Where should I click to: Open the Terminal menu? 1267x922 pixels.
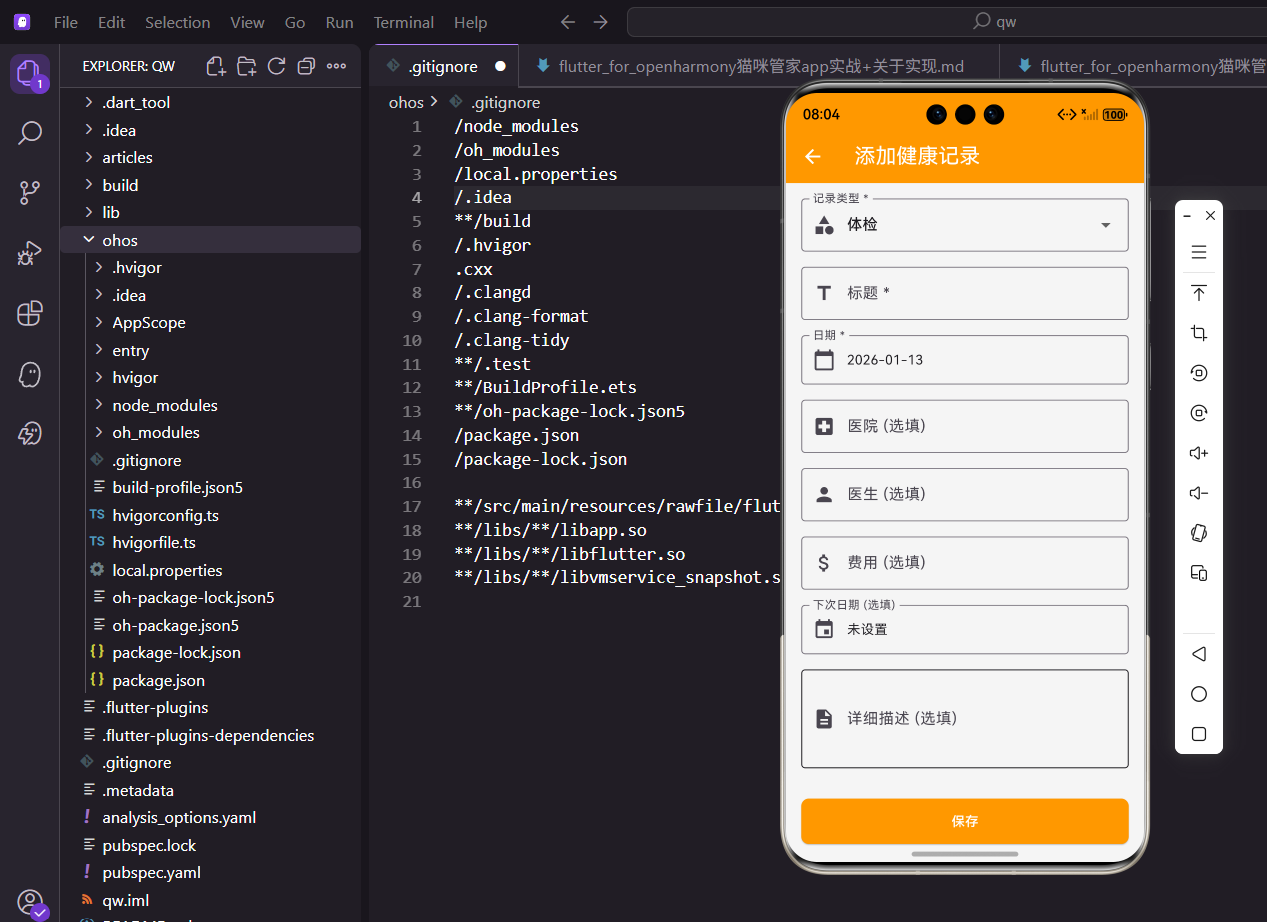(x=405, y=22)
